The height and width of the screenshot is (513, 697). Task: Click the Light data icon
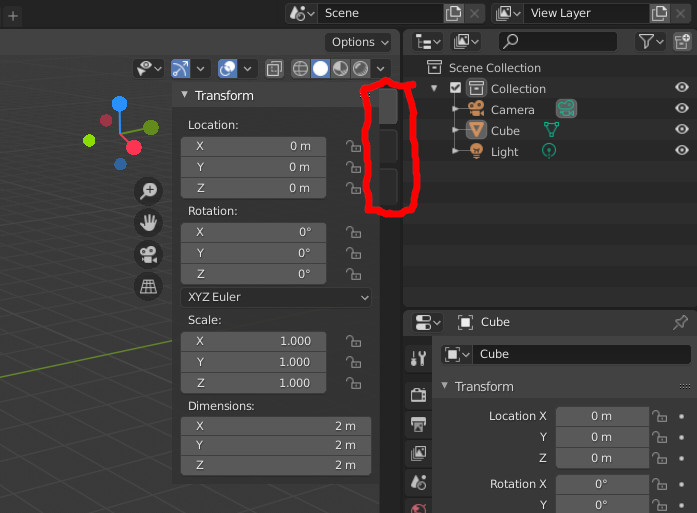click(x=549, y=151)
